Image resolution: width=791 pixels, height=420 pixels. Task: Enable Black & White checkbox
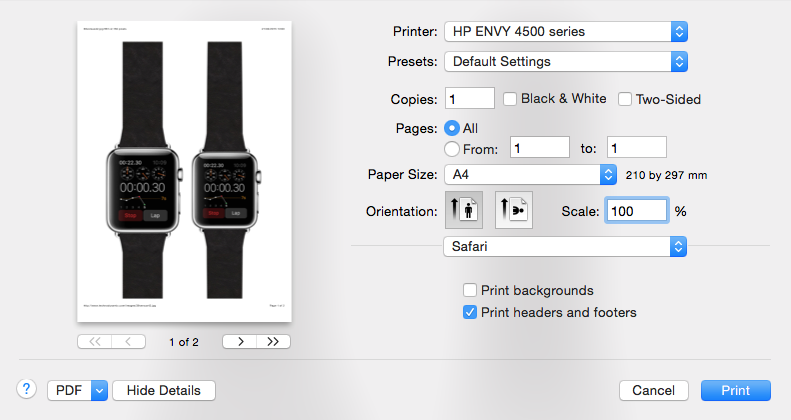pos(510,99)
